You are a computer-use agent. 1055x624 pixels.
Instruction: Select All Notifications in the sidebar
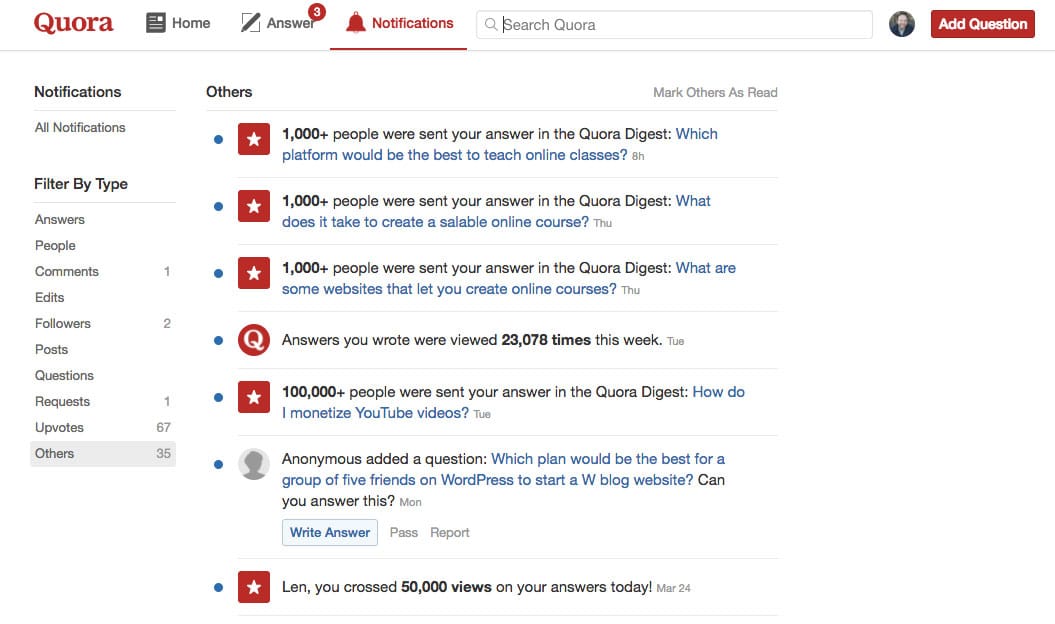[80, 127]
